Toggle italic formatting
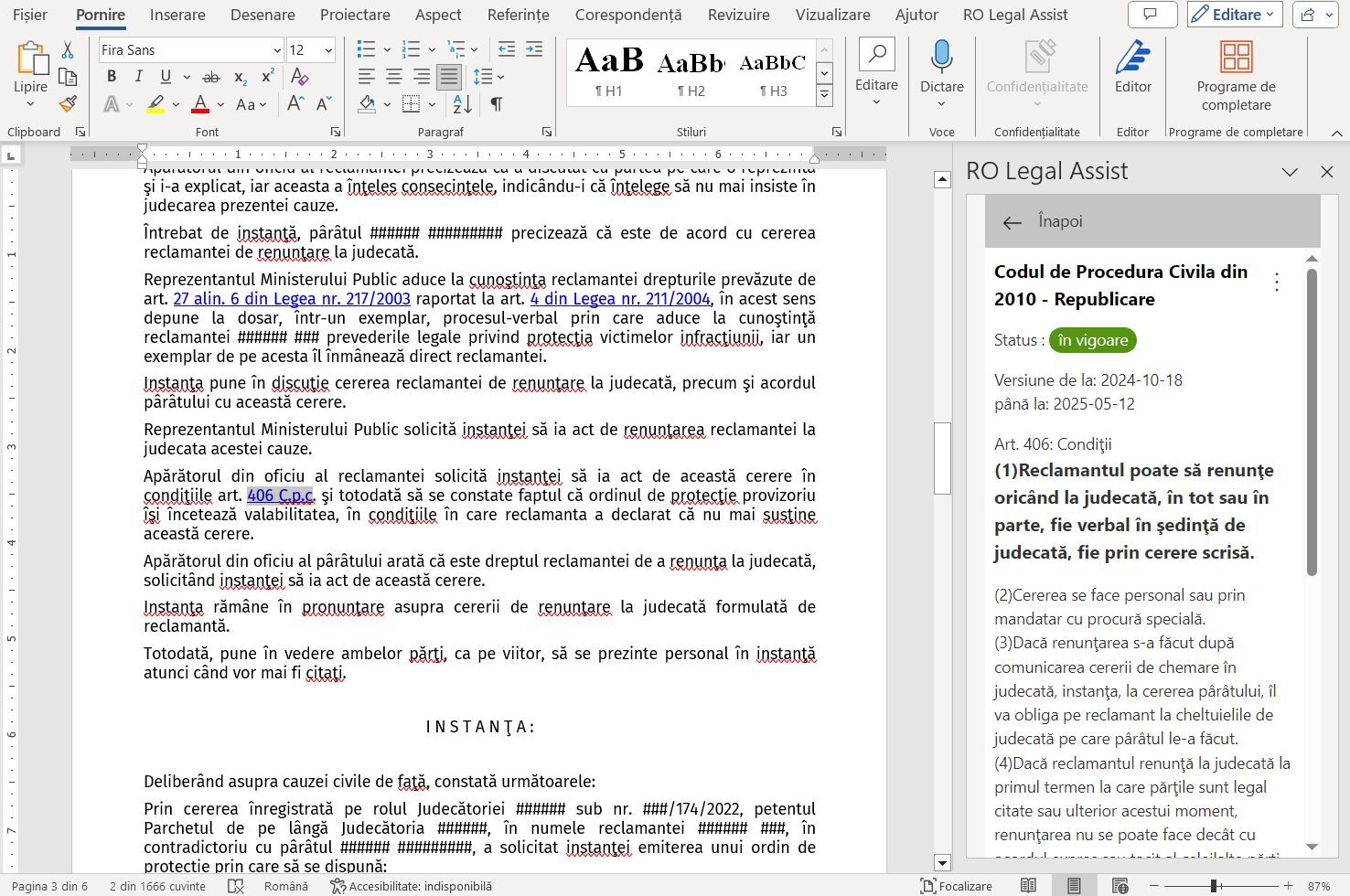 coord(138,77)
